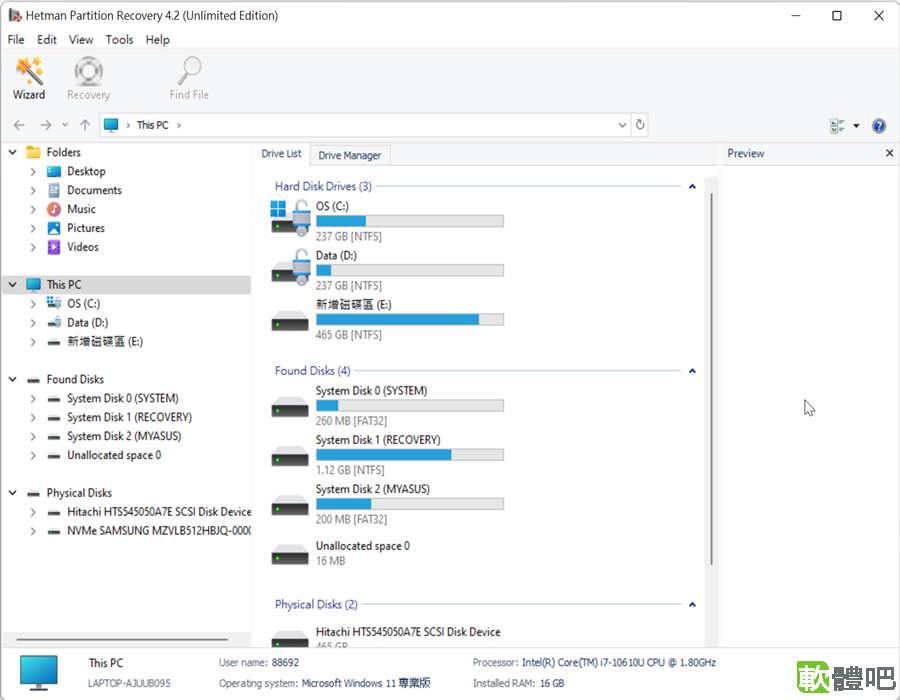900x700 pixels.
Task: Open the address bar history dropdown
Action: 622,125
